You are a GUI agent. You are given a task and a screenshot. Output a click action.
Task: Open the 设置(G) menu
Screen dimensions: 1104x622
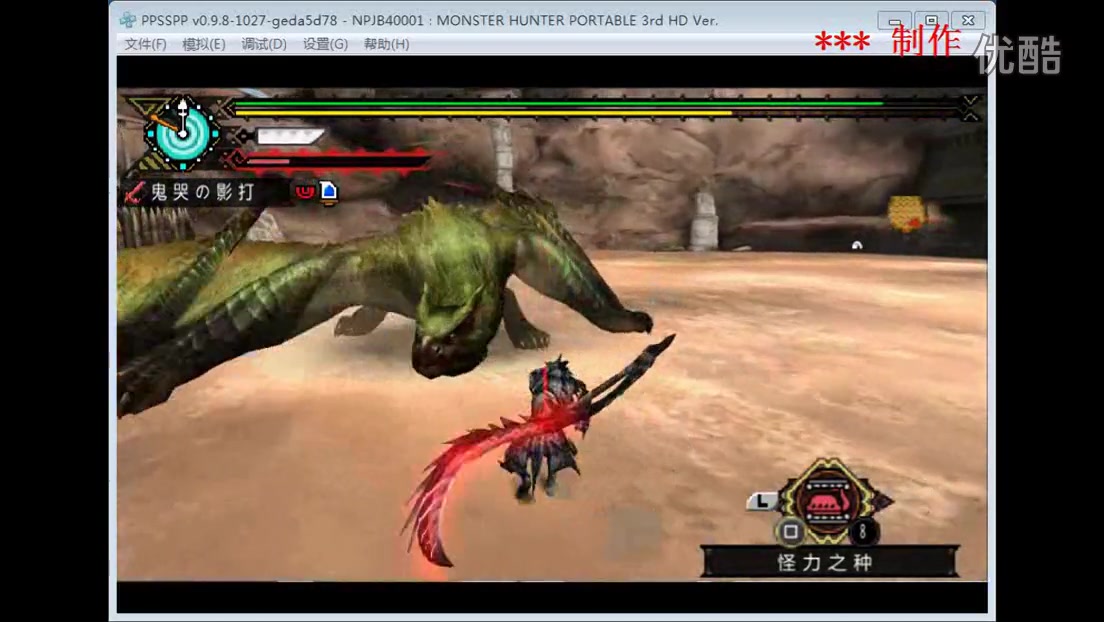point(325,44)
